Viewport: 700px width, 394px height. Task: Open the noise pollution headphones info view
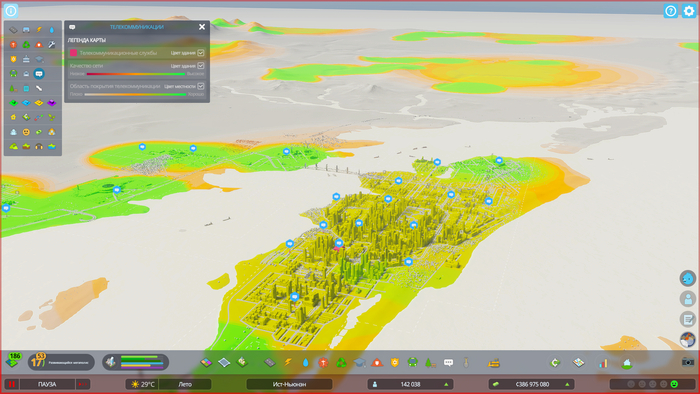[39, 146]
